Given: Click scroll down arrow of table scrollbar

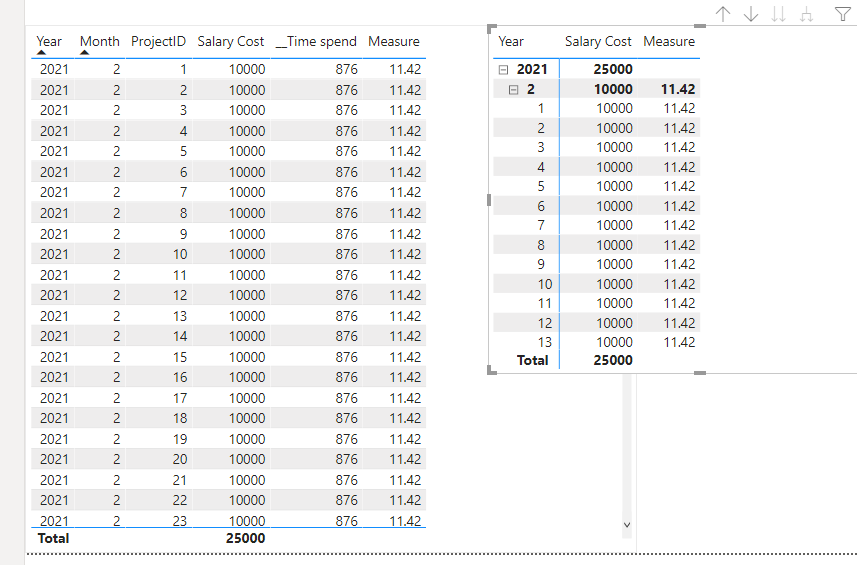Looking at the screenshot, I should pyautogui.click(x=627, y=525).
